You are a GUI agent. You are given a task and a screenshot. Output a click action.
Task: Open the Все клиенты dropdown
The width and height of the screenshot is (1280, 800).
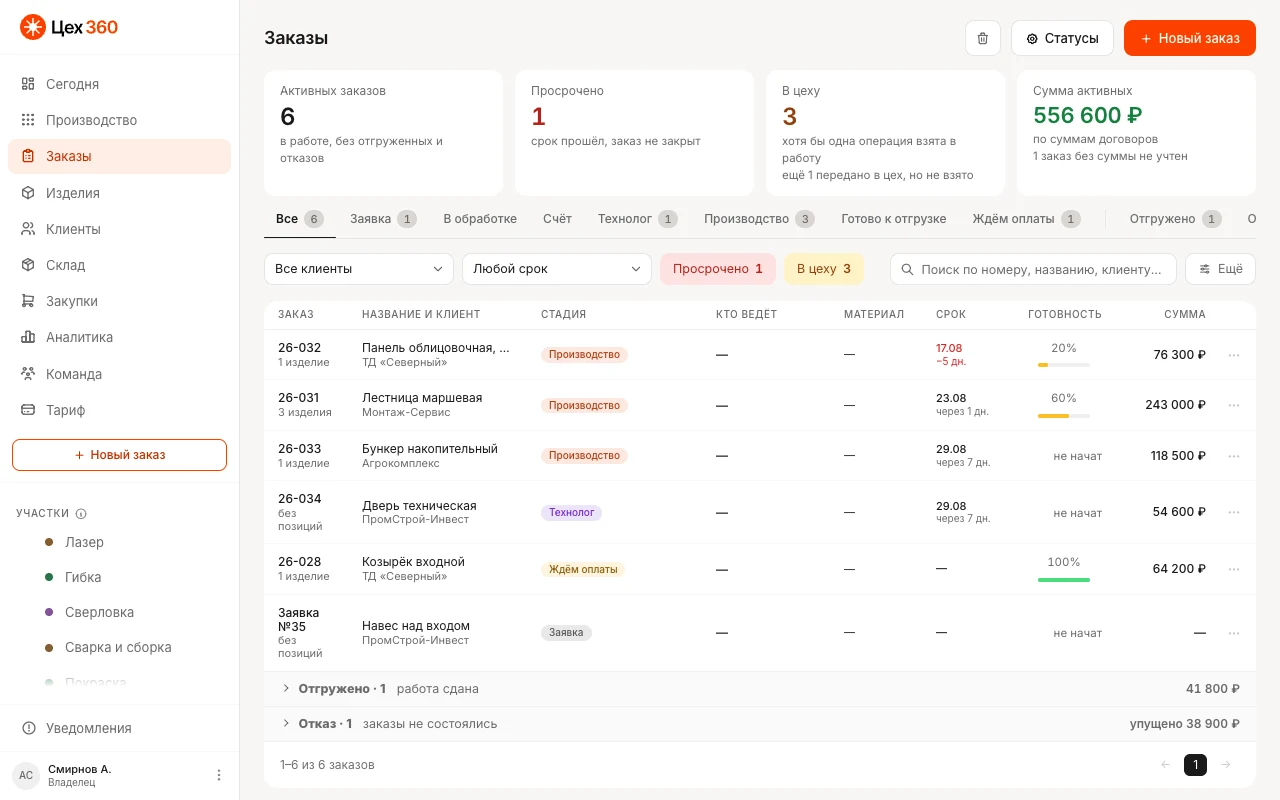(x=359, y=269)
